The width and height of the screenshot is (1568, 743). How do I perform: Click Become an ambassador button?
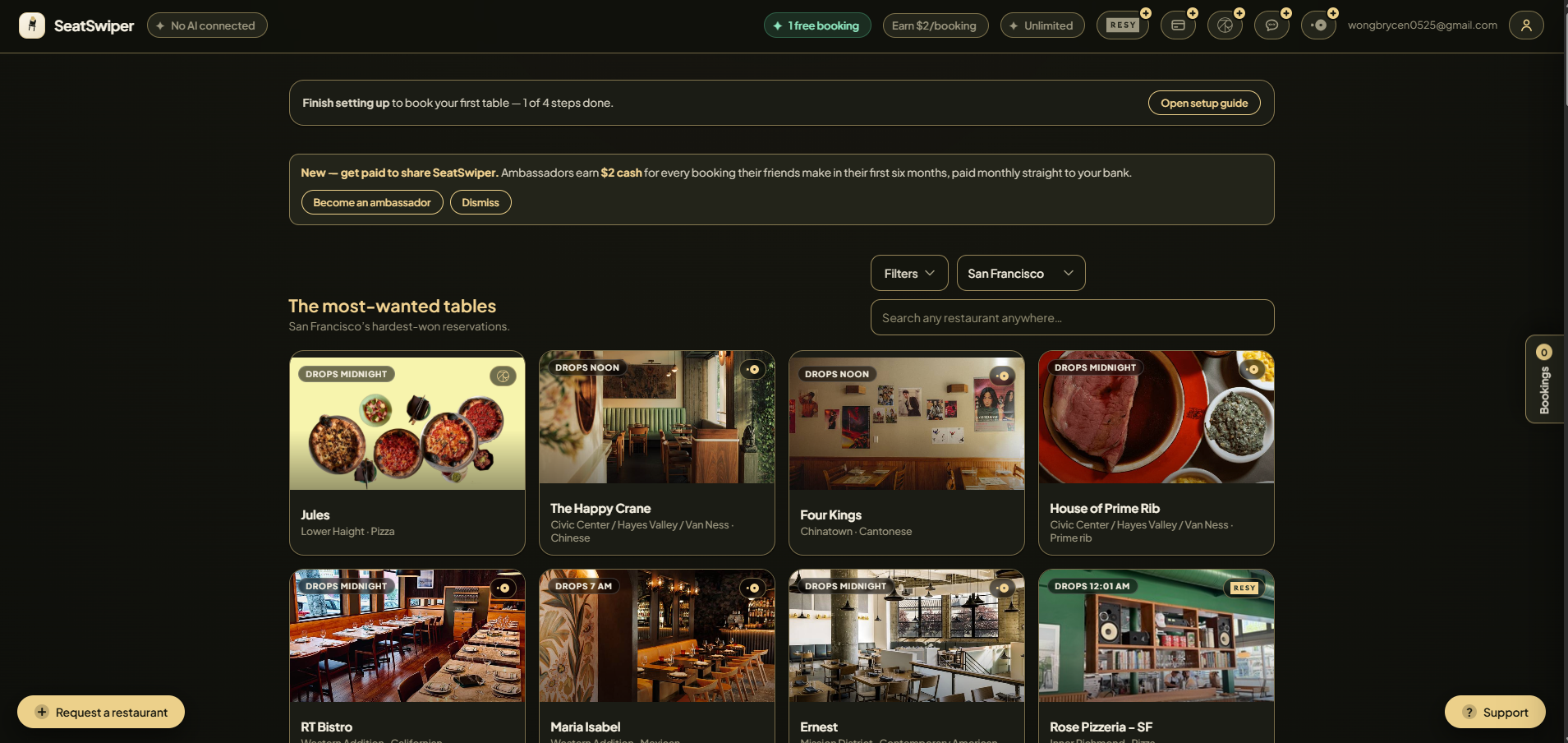[x=372, y=202]
